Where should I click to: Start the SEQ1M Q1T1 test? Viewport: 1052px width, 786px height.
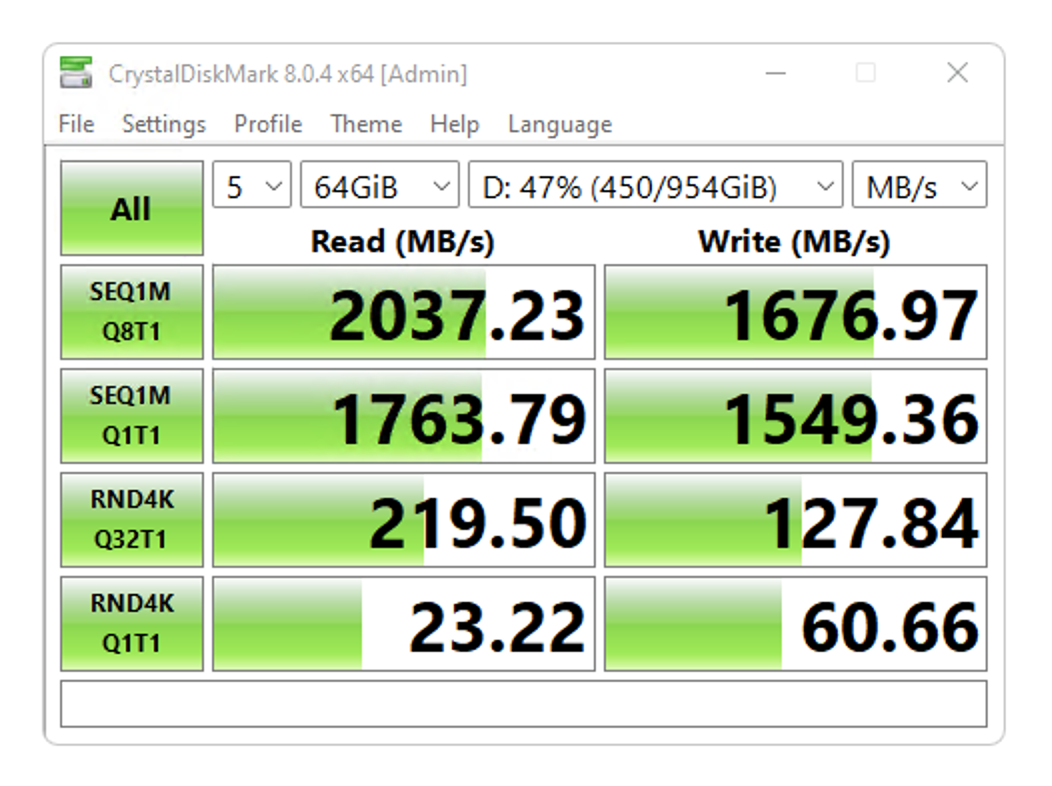pyautogui.click(x=132, y=416)
